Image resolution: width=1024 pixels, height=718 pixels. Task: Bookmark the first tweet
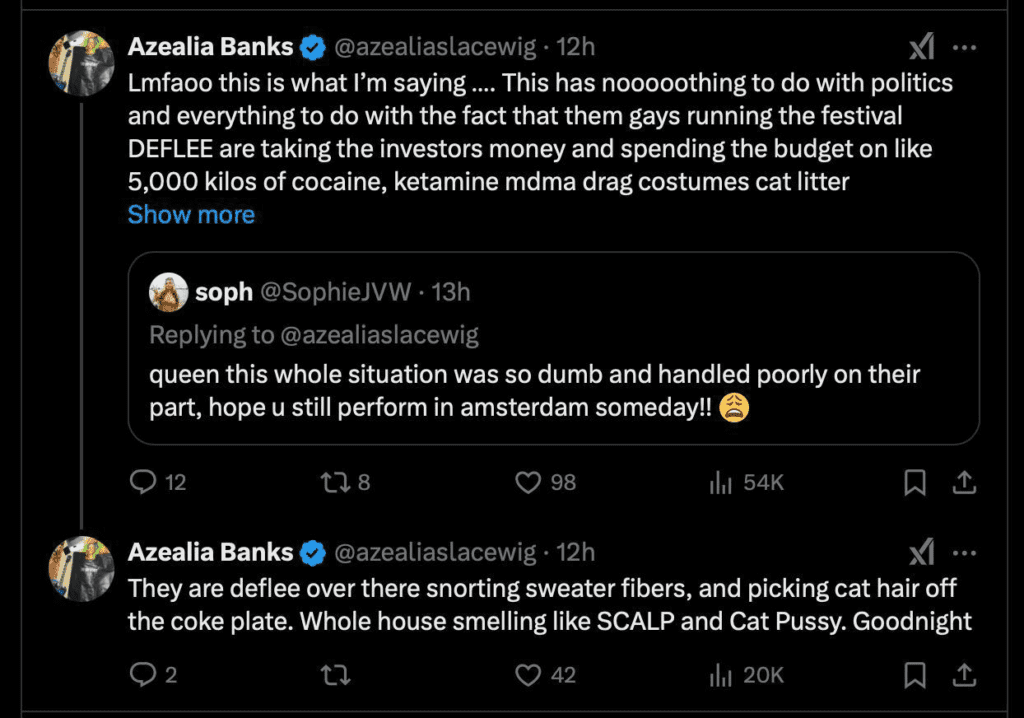(x=915, y=483)
